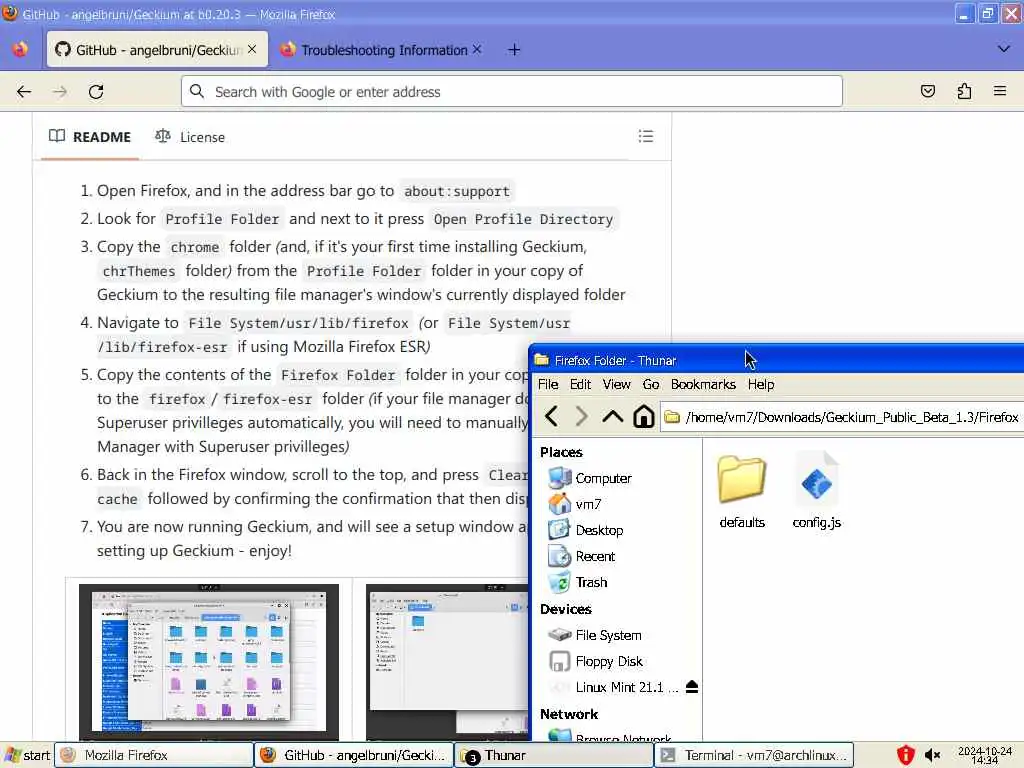Open the Pocket save icon in Firefox
Image resolution: width=1024 pixels, height=768 pixels.
(x=927, y=91)
